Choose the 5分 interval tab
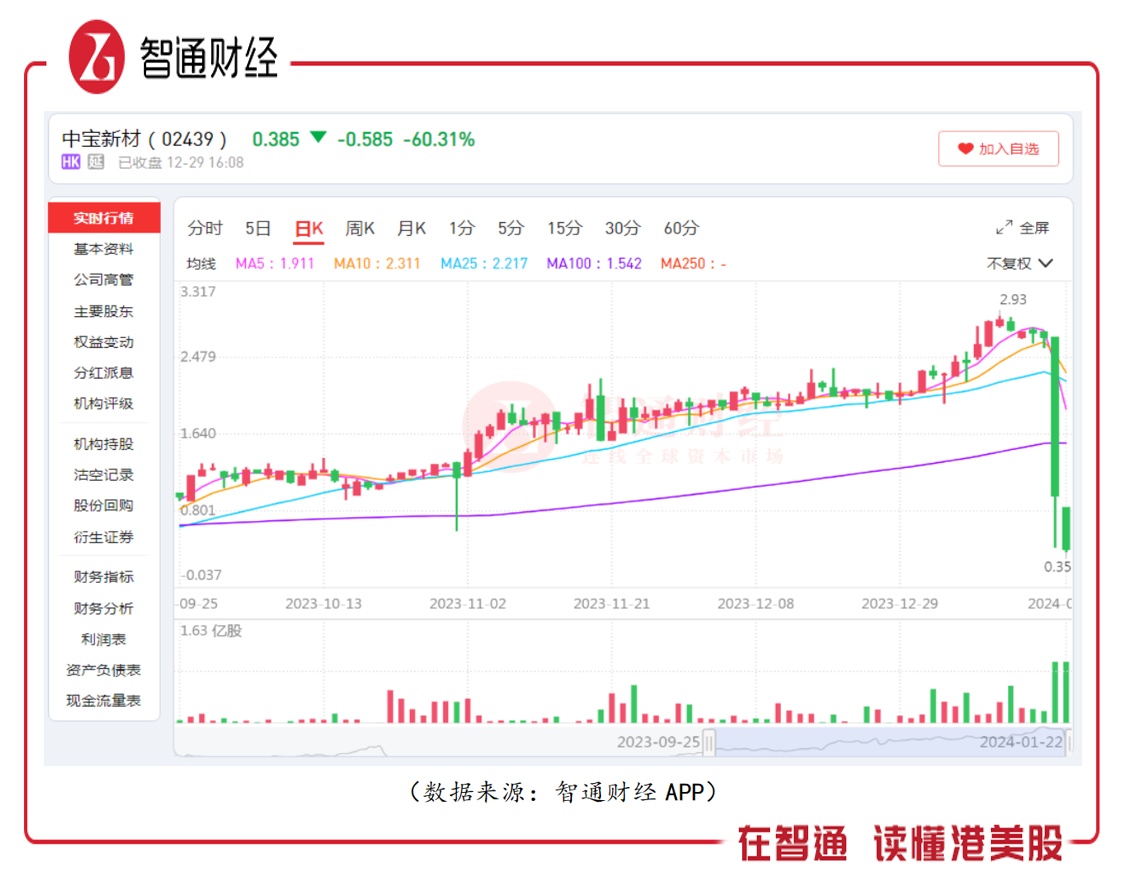 coord(511,228)
